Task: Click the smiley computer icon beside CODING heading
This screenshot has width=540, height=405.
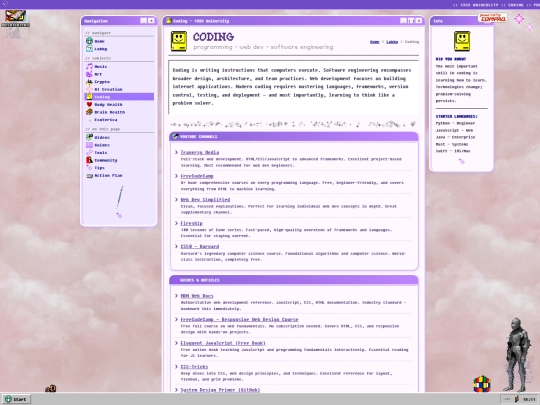Action: (179, 41)
